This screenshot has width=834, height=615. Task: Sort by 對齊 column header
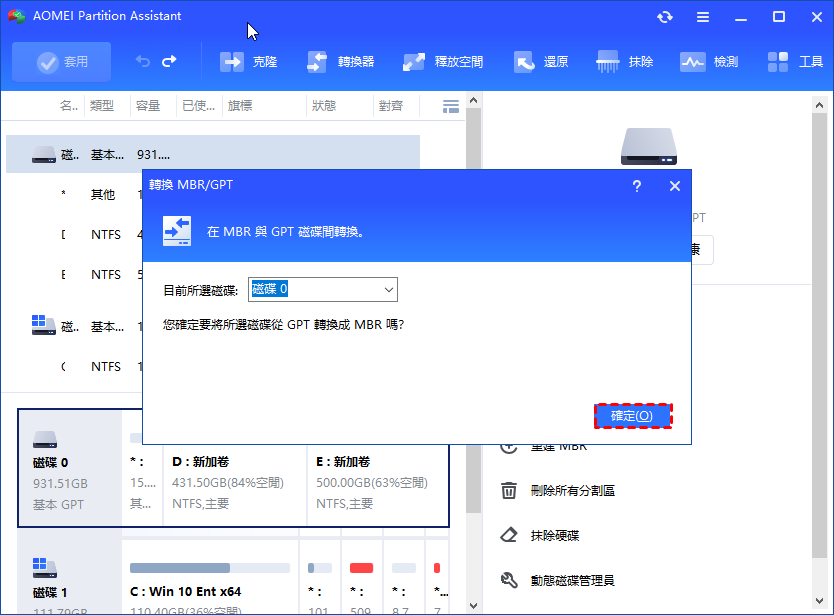[x=391, y=106]
